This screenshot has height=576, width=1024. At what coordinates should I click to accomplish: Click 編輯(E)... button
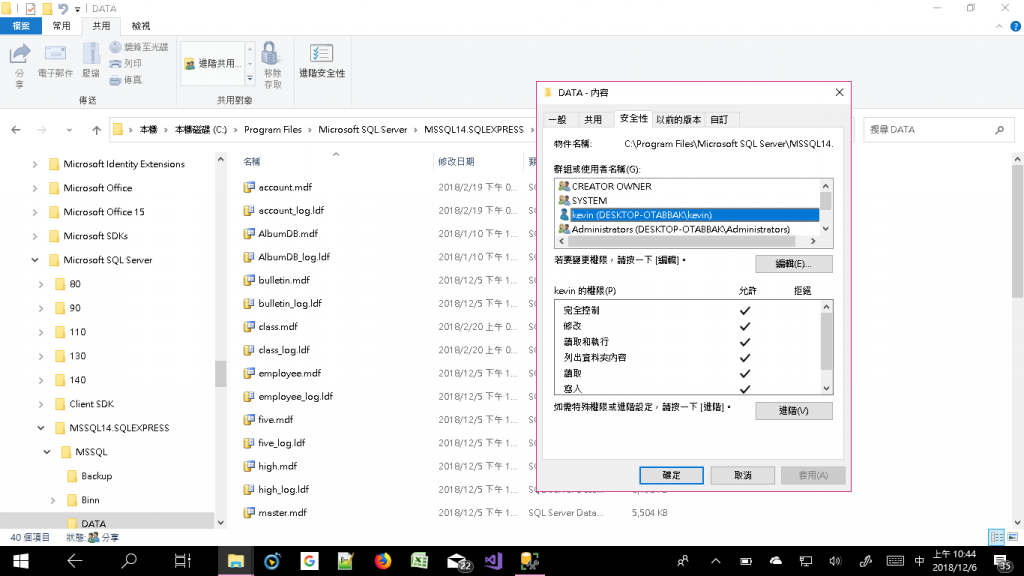pos(793,264)
